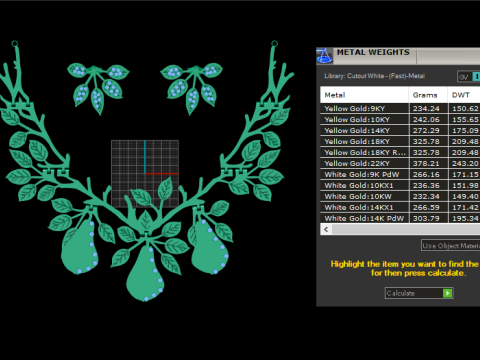
Task: Select the White Gold:9K PdW row
Action: pos(400,174)
